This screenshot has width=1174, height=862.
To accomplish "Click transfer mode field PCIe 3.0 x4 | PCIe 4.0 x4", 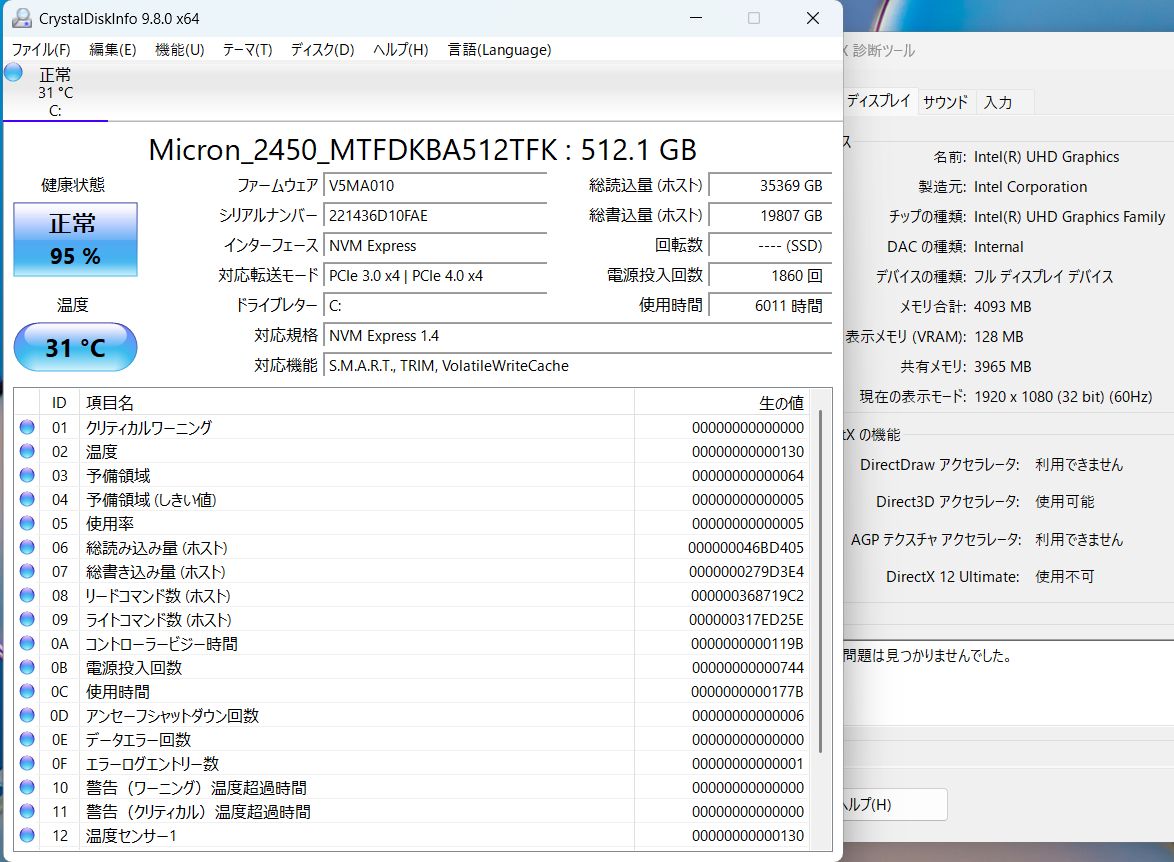I will pyautogui.click(x=436, y=276).
